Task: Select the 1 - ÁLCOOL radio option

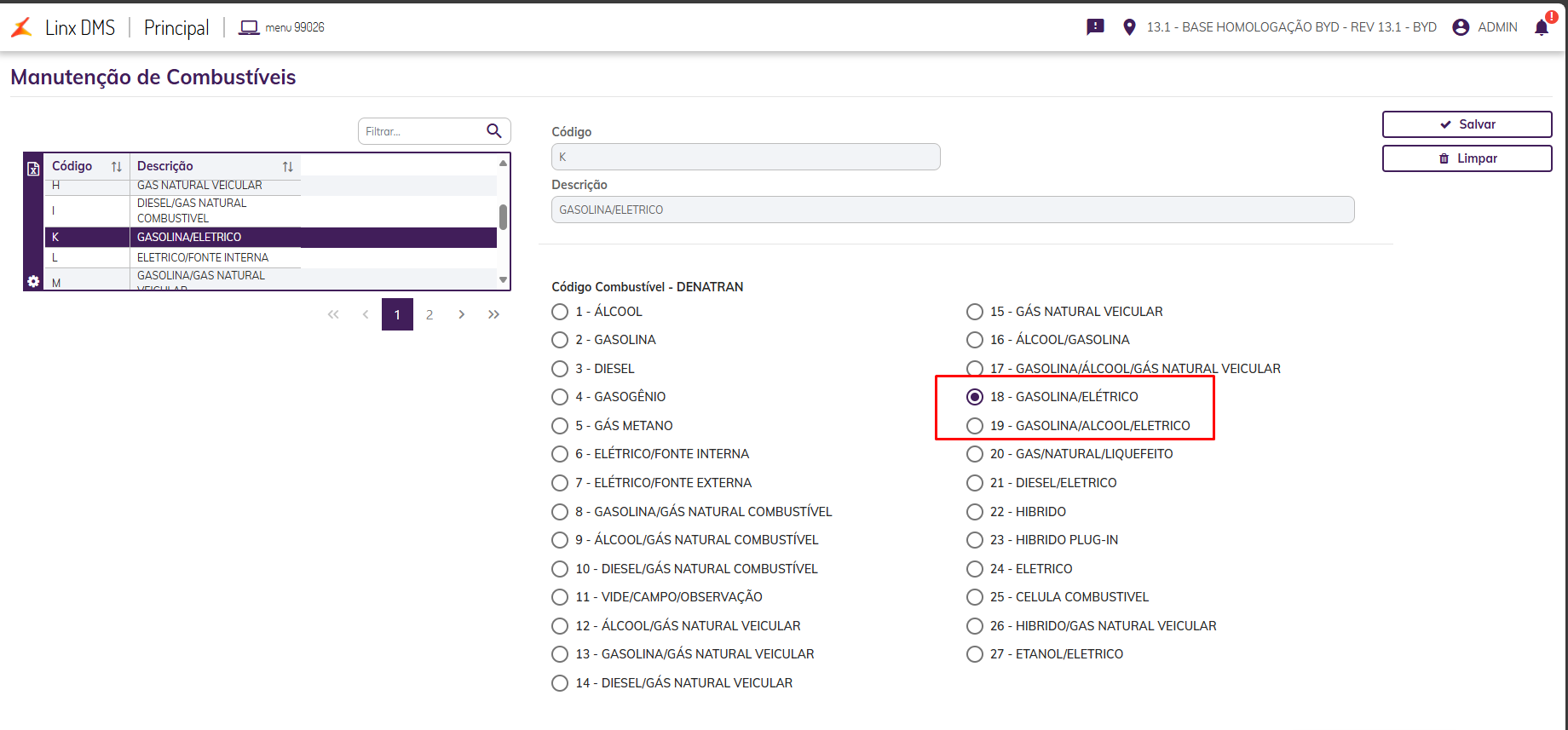Action: (560, 312)
